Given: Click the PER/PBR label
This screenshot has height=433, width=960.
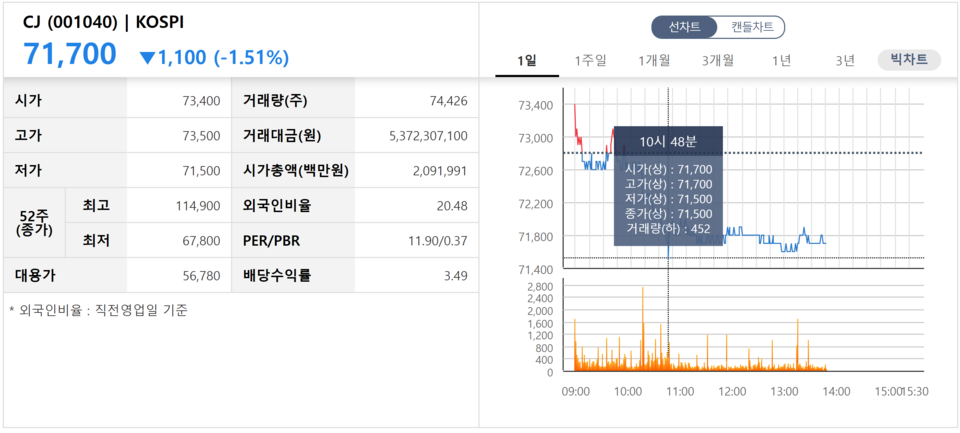Looking at the screenshot, I should coord(271,241).
